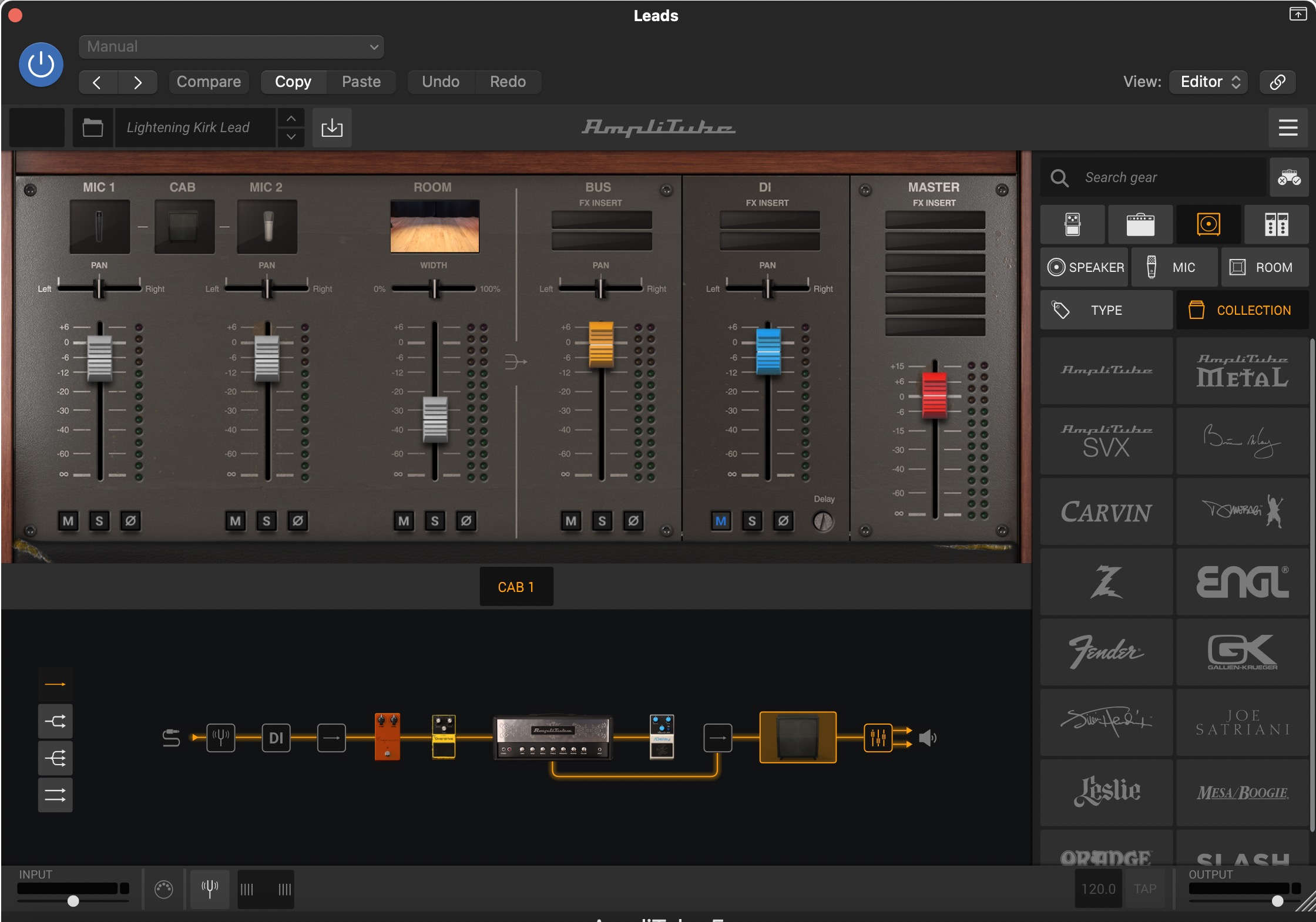This screenshot has width=1316, height=922.
Task: Click the link chain icon
Action: click(1277, 82)
